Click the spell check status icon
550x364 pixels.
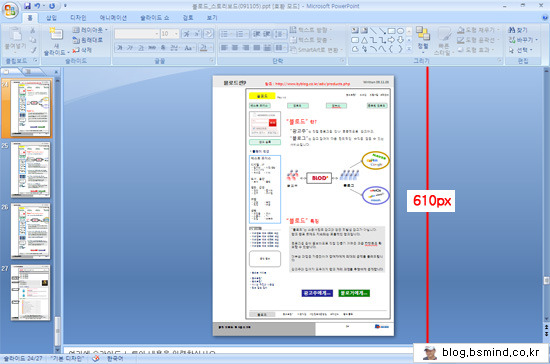click(96, 358)
